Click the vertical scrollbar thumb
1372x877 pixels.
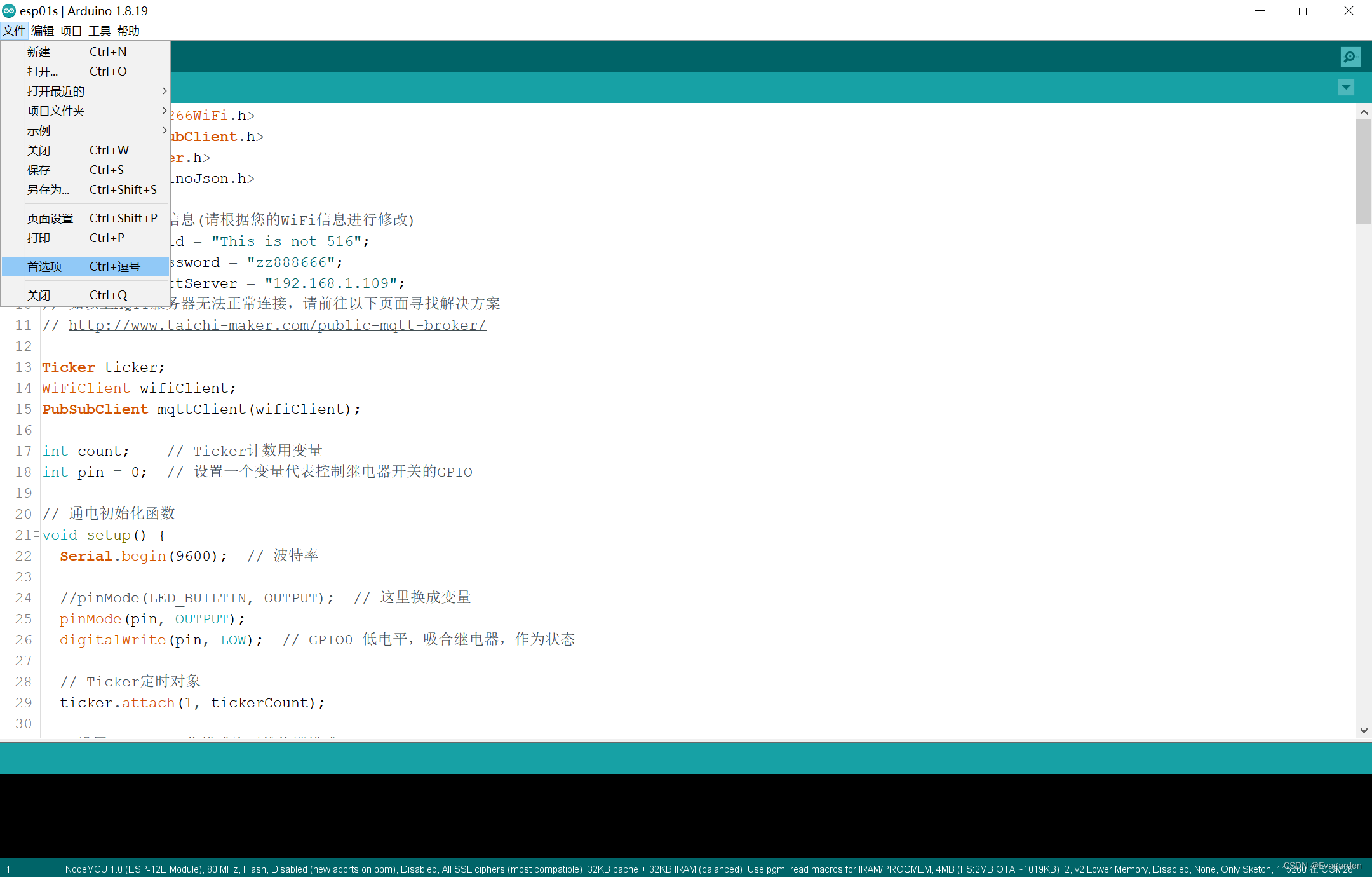pos(1363,172)
